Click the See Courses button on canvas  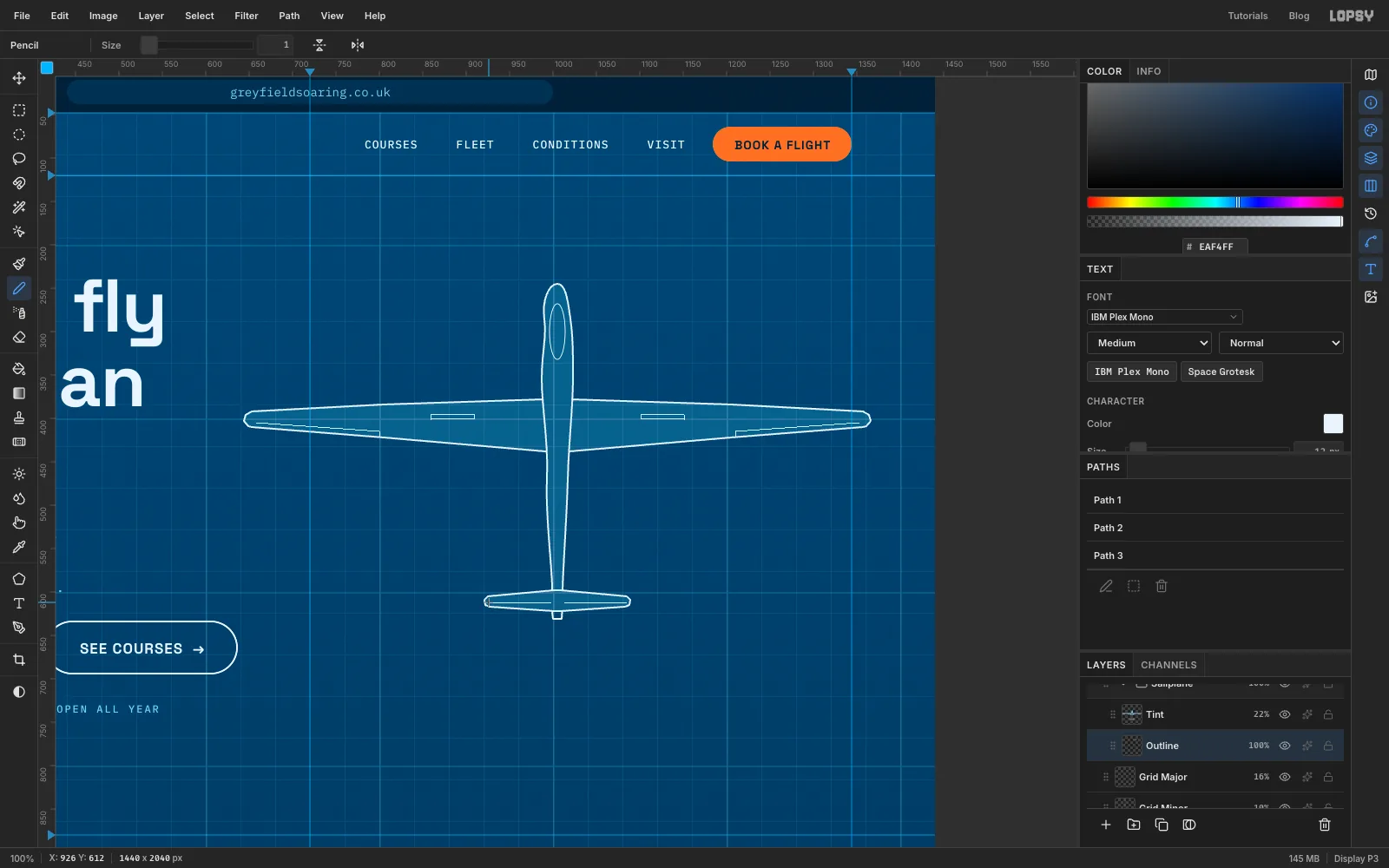pyautogui.click(x=145, y=648)
